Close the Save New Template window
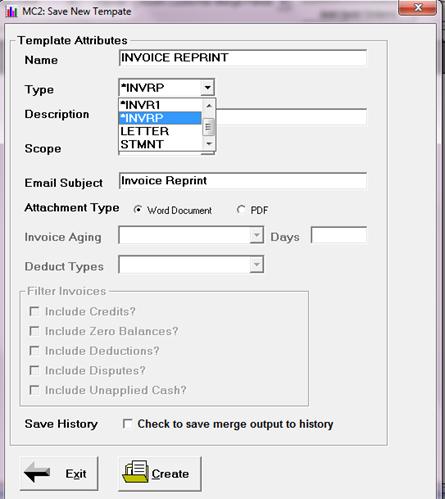Screen dimensions: 445x499 (x=417, y=7)
